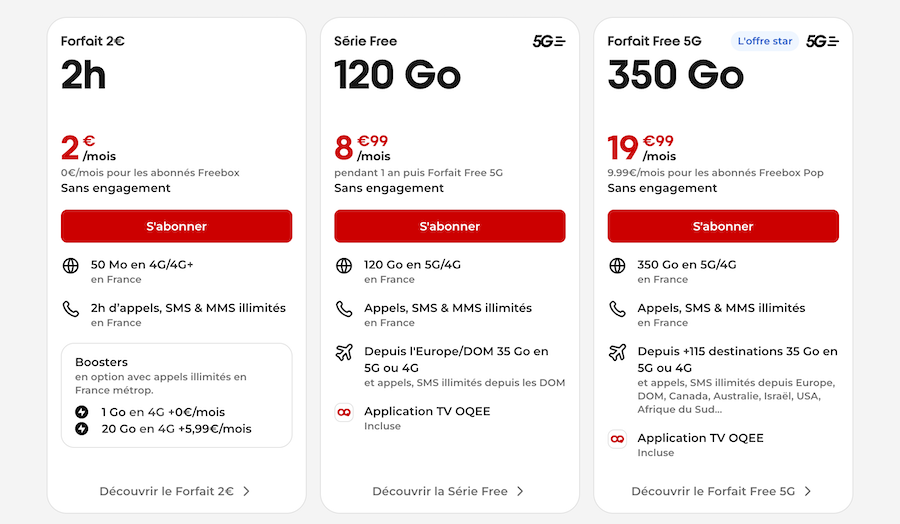
Task: Click the 120 Go headline
Action: click(397, 75)
